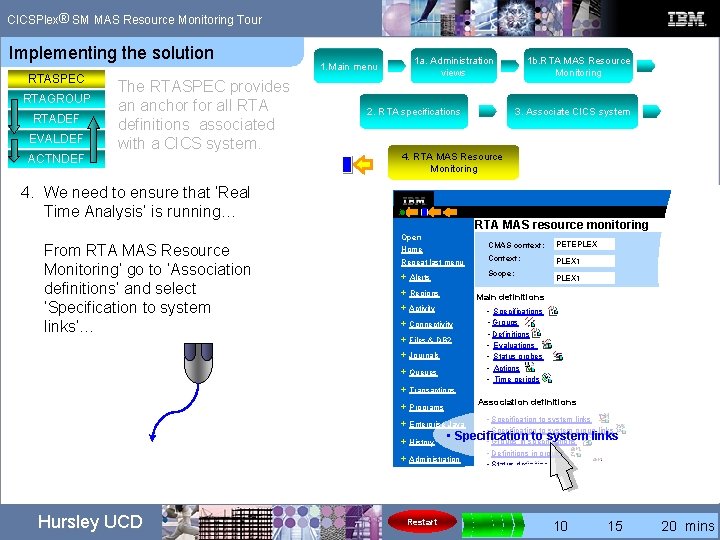Screen dimensions: 720x540
Task: Click the blue stop square beside step 4
Action: pyautogui.click(x=348, y=165)
